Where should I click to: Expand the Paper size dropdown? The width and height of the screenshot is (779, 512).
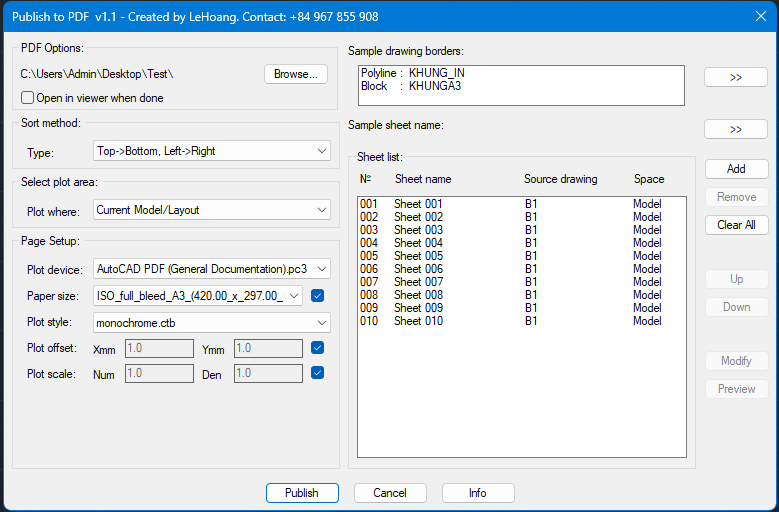(197, 295)
